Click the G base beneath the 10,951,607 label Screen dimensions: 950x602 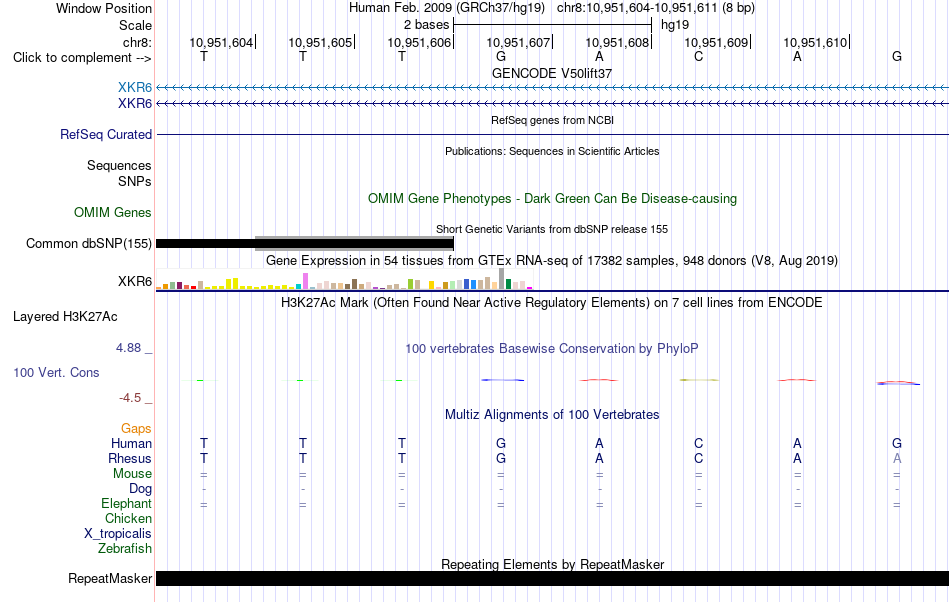pyautogui.click(x=500, y=56)
